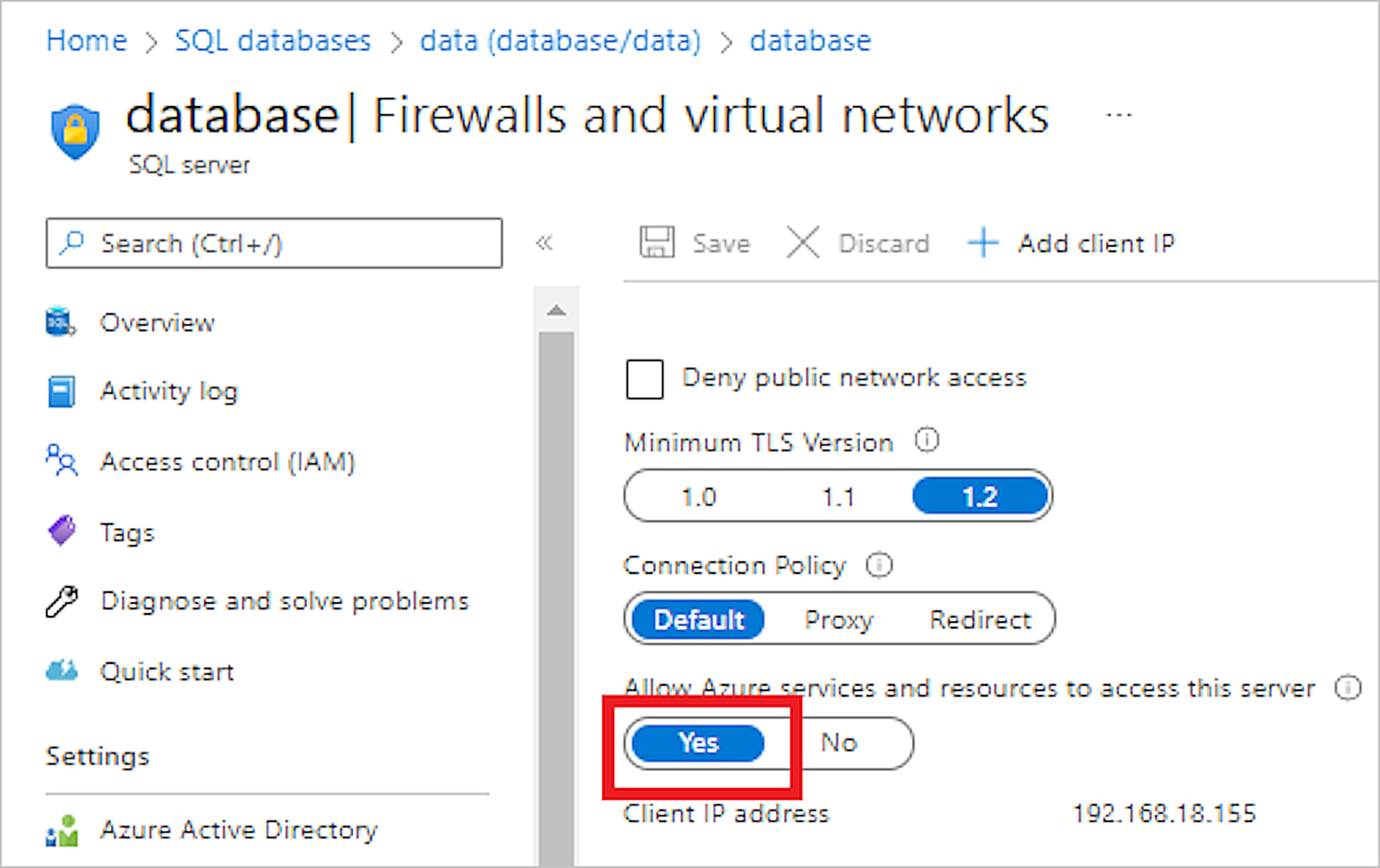
Task: Click the Diagnose and solve problems wrench icon
Action: (62, 601)
